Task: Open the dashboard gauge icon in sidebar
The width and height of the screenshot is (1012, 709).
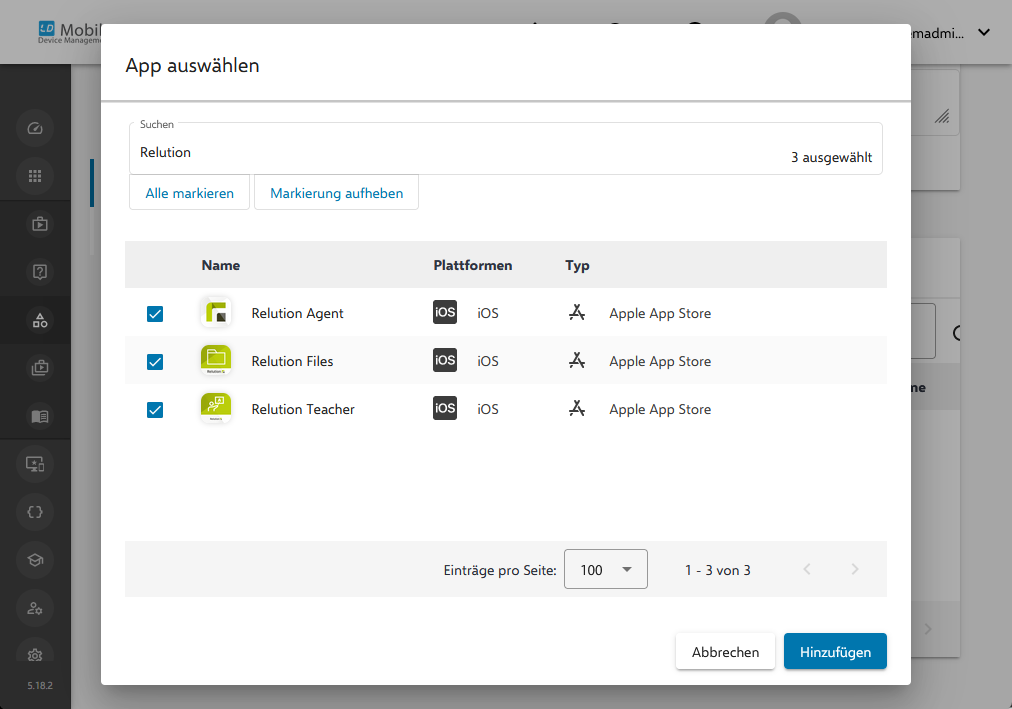Action: 35,128
